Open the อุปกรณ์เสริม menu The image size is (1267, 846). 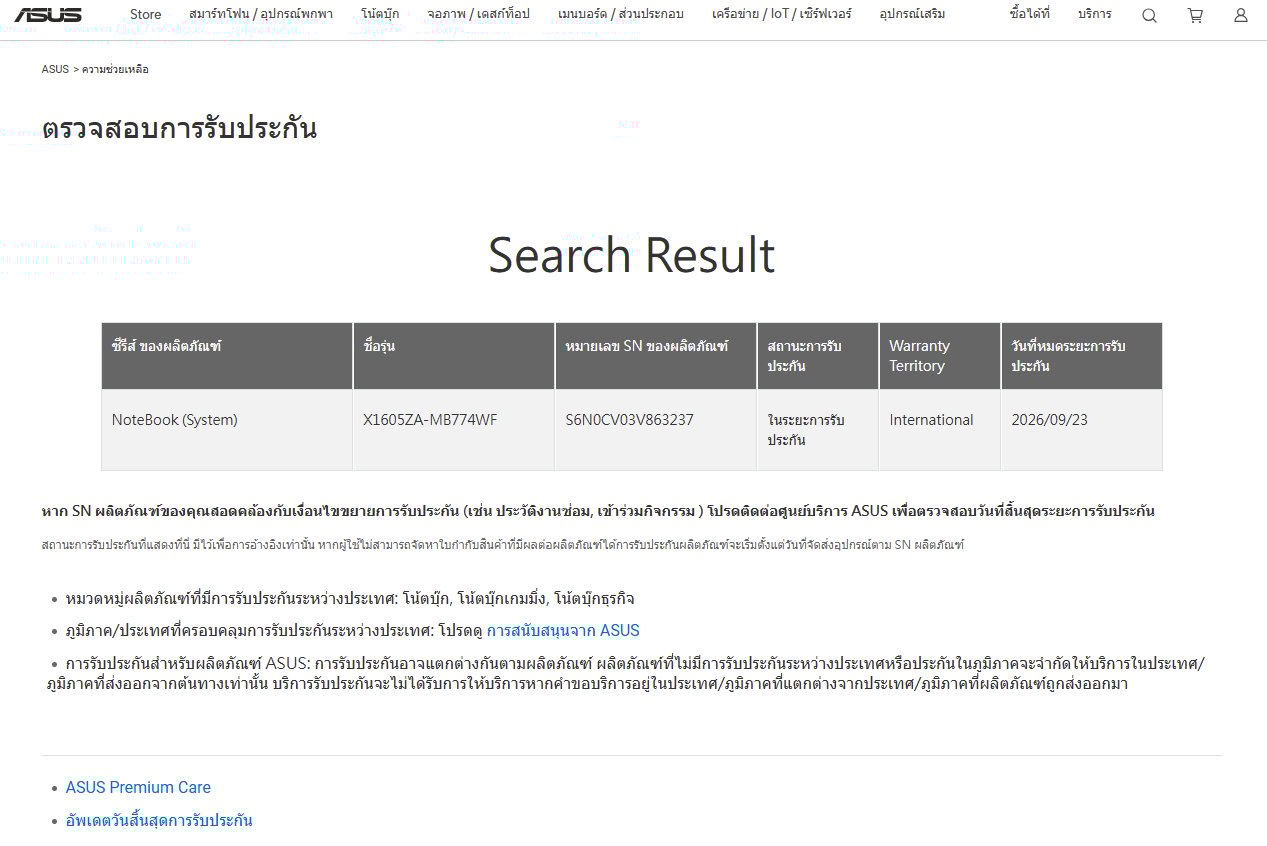[x=912, y=14]
